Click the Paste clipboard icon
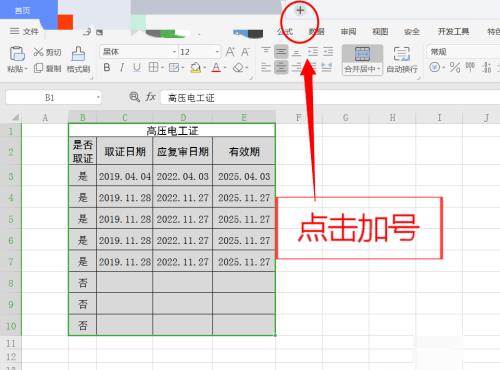 click(17, 54)
